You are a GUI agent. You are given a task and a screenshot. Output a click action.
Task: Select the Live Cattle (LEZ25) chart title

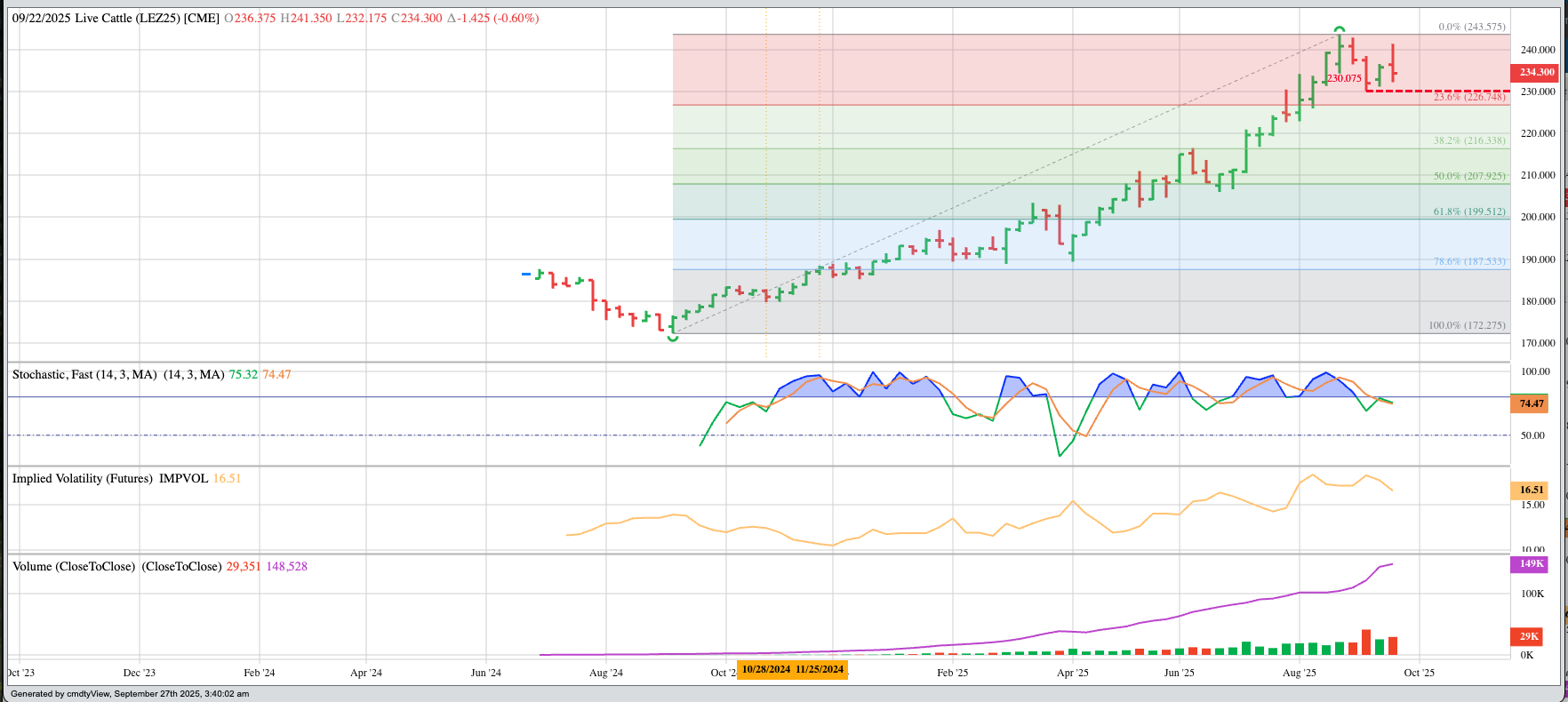(x=116, y=18)
